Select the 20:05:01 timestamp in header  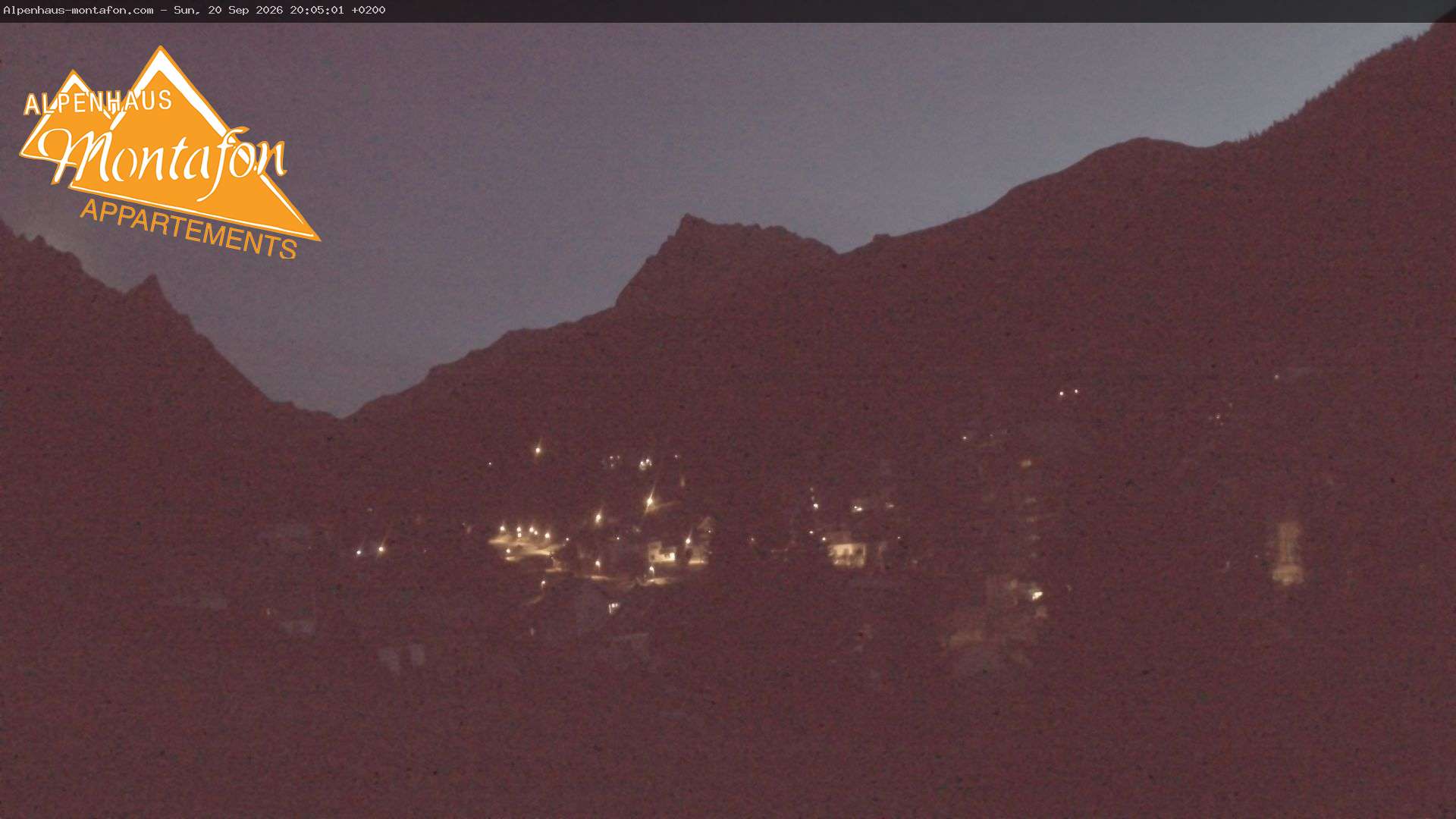point(317,10)
